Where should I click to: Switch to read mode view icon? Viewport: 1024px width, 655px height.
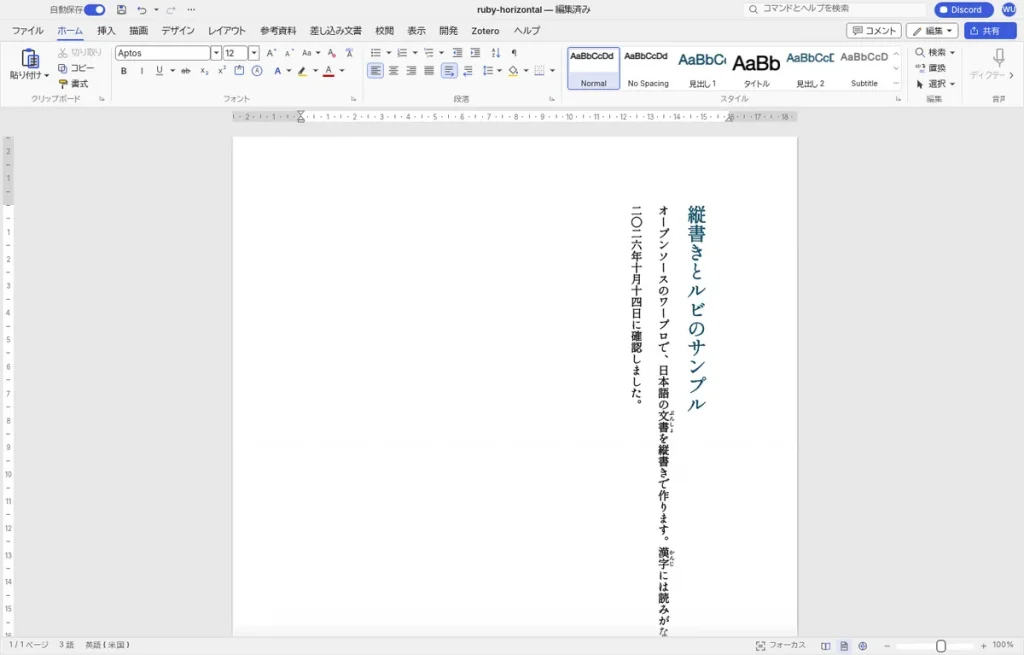tap(825, 646)
